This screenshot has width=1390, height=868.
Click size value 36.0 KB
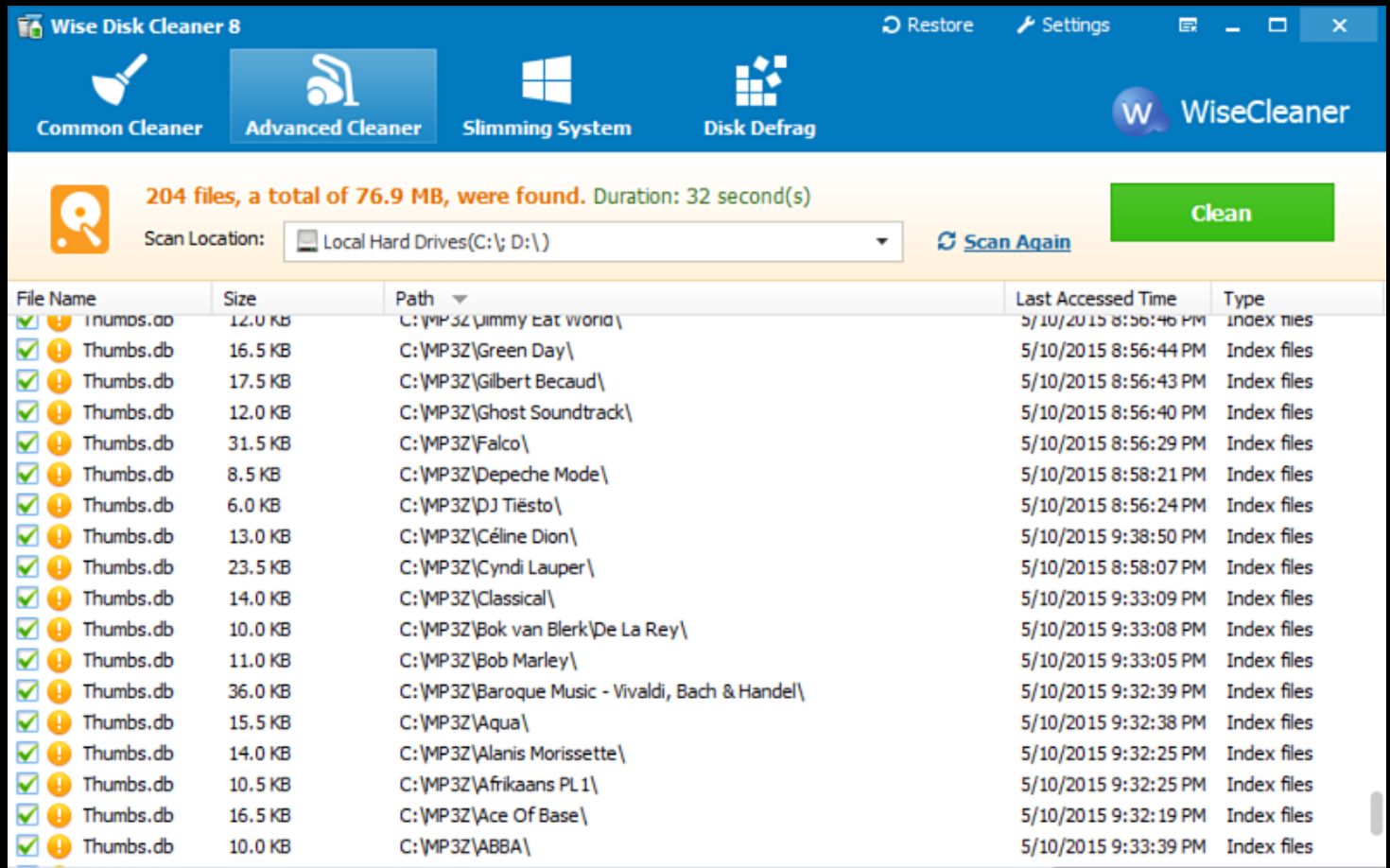[259, 691]
